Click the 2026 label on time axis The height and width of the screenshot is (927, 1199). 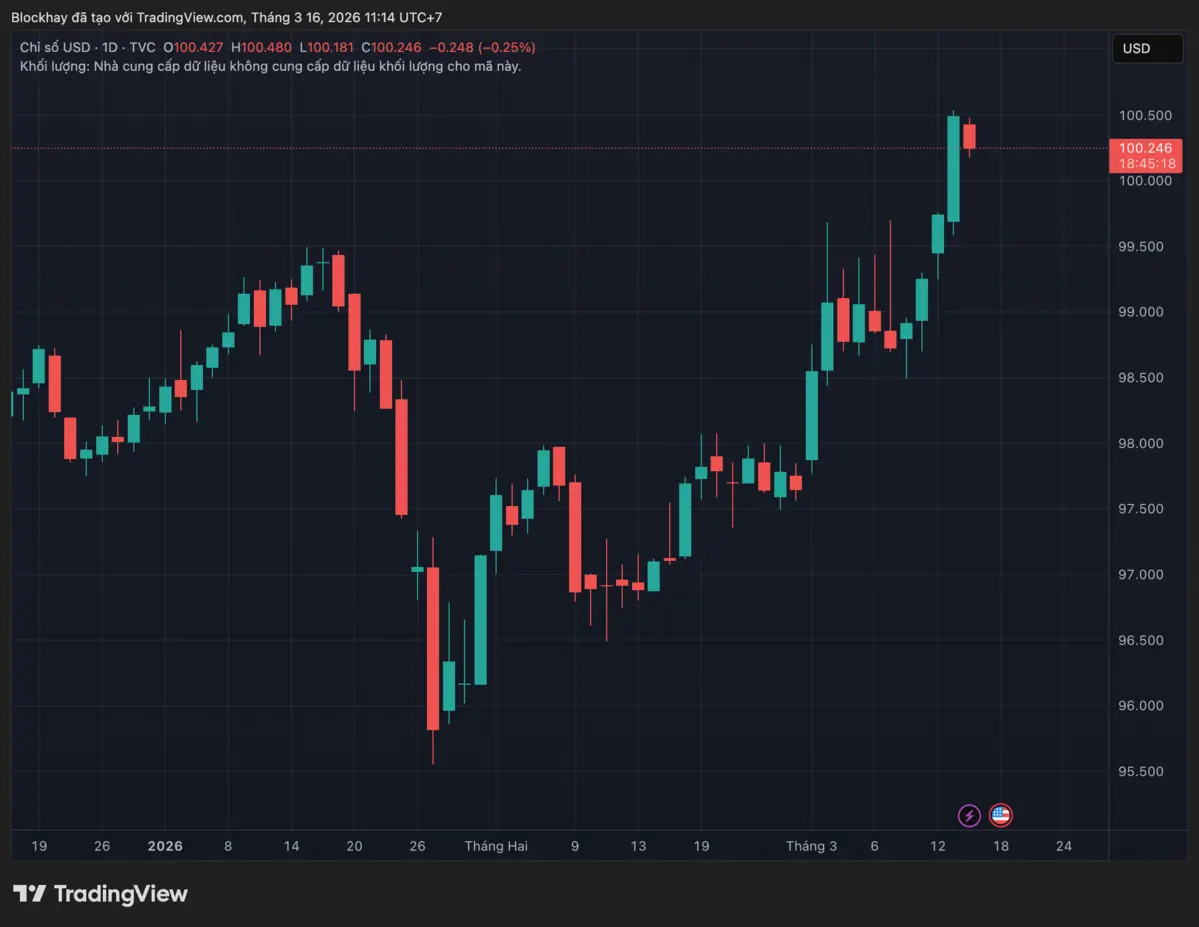(x=165, y=846)
